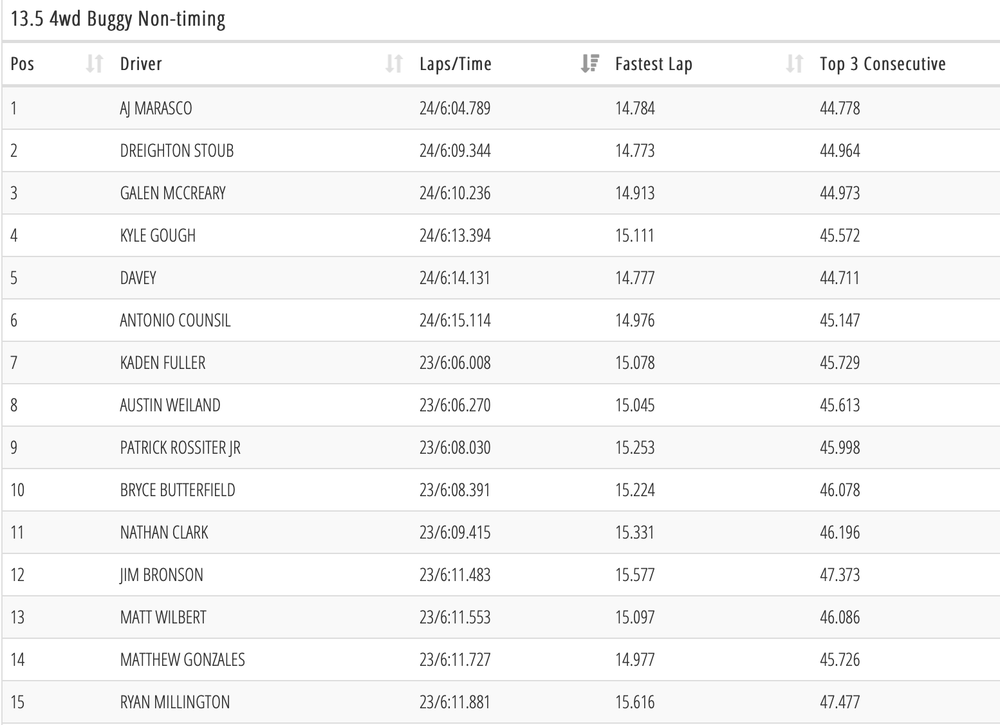Image resolution: width=1000 pixels, height=725 pixels.
Task: Select AUSTIN WEILAND row
Action: tap(170, 405)
